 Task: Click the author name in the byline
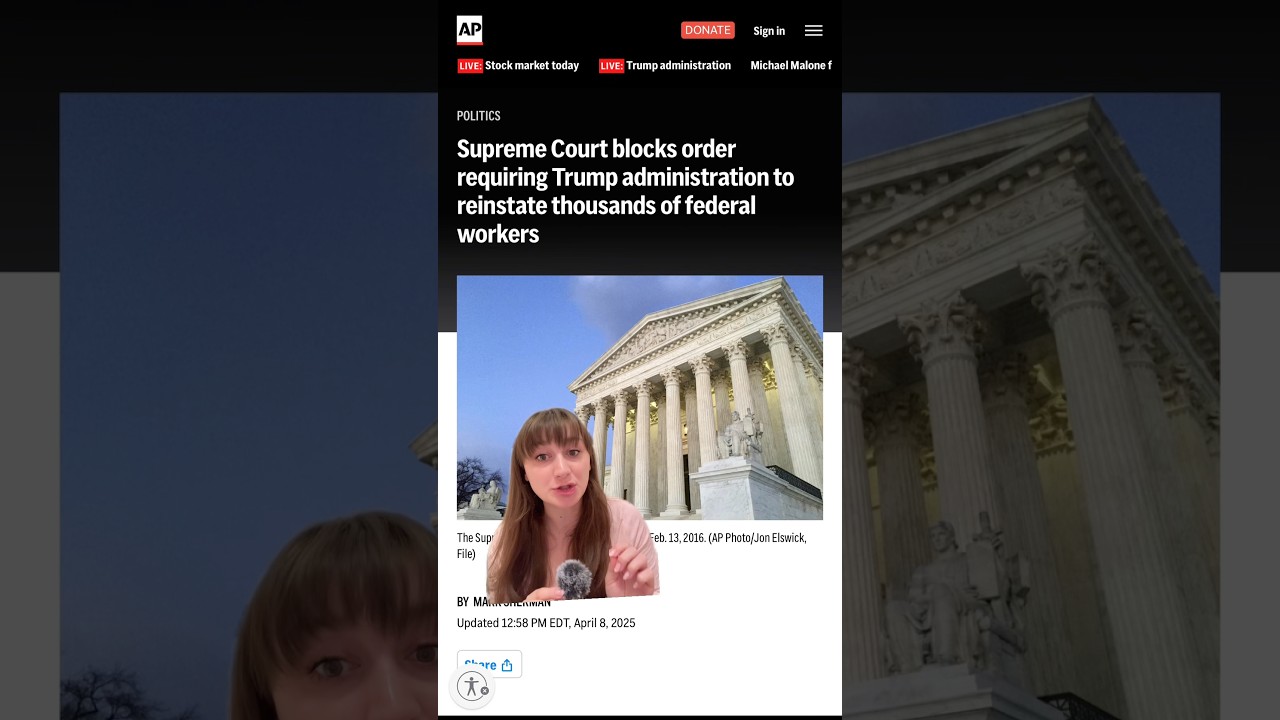tap(512, 602)
